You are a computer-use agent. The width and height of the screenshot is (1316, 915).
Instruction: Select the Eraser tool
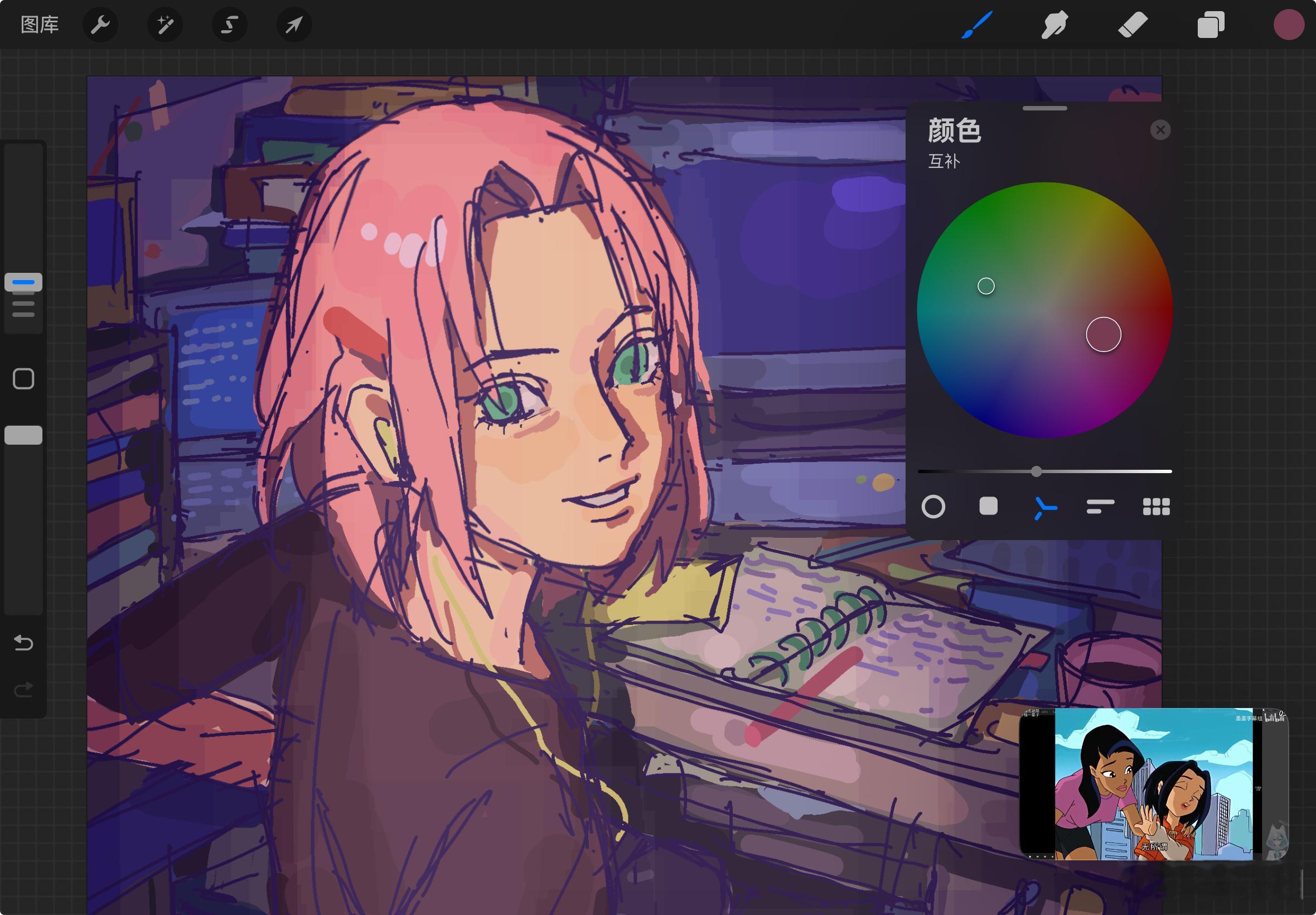[x=1133, y=25]
